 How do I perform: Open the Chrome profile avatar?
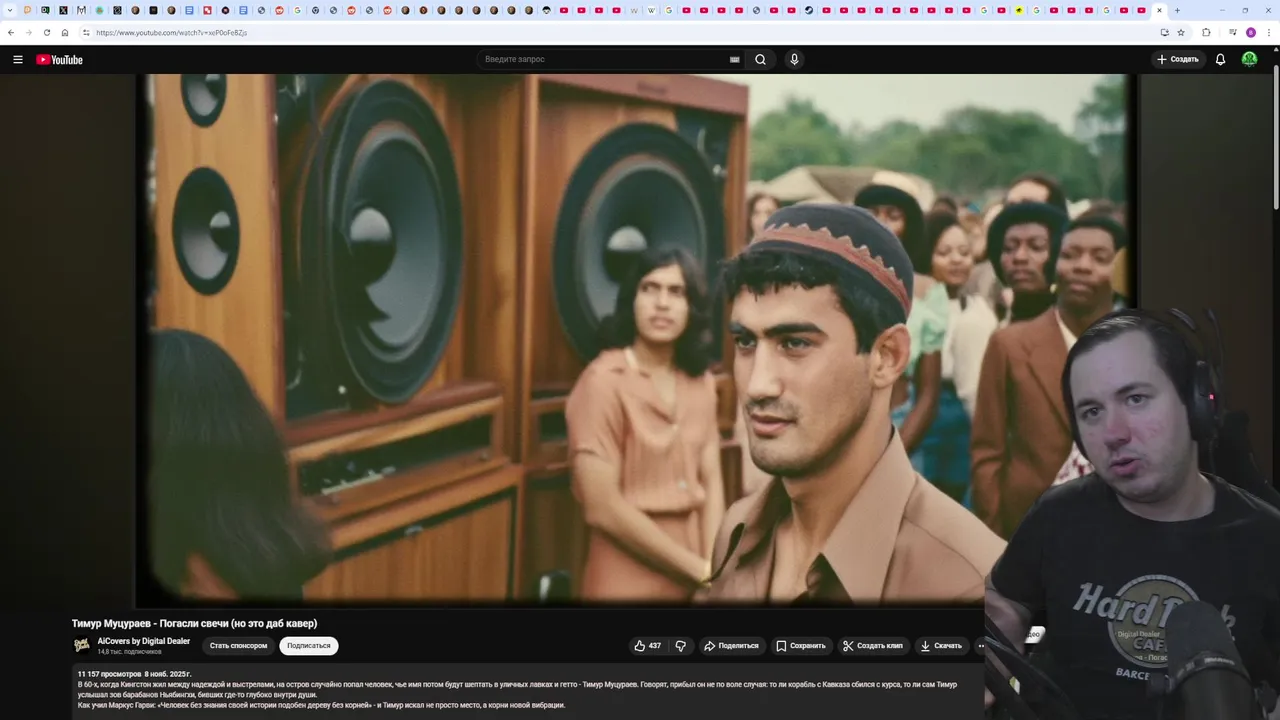[1250, 32]
